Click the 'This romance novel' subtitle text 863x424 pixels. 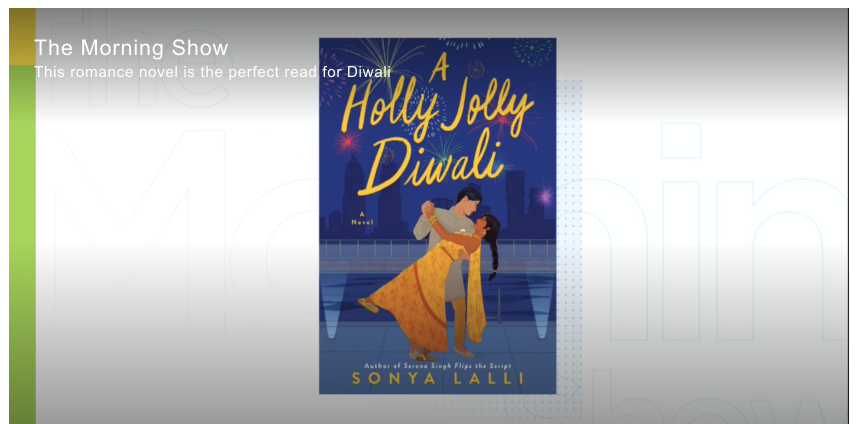212,72
